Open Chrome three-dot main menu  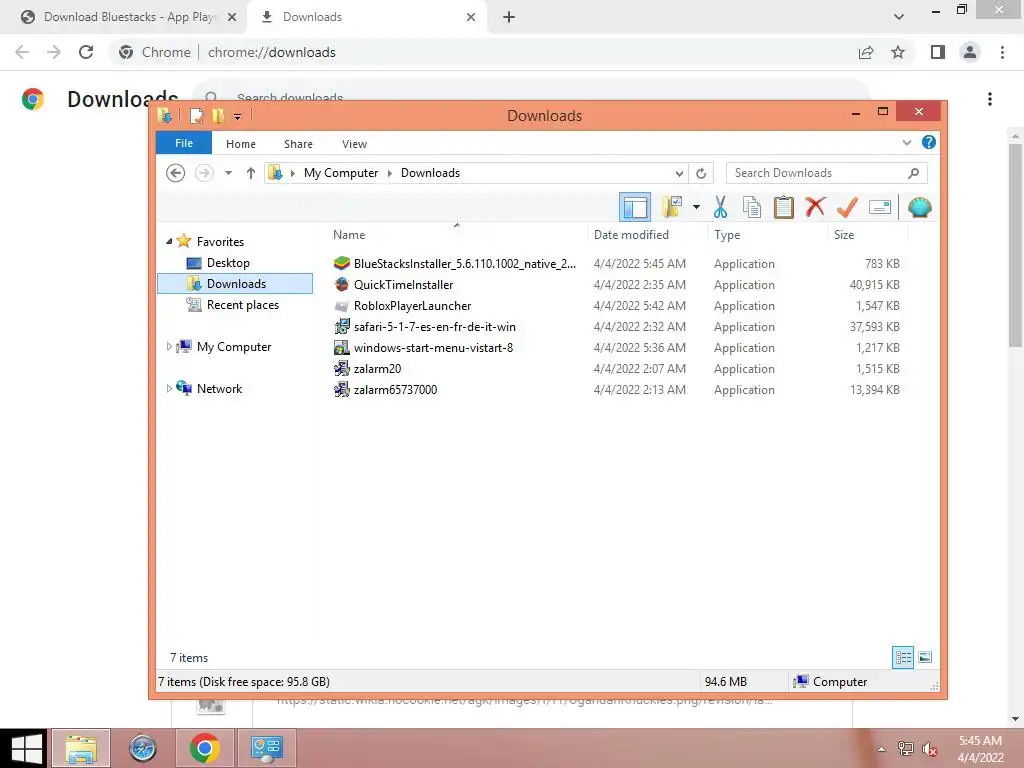pos(1002,52)
